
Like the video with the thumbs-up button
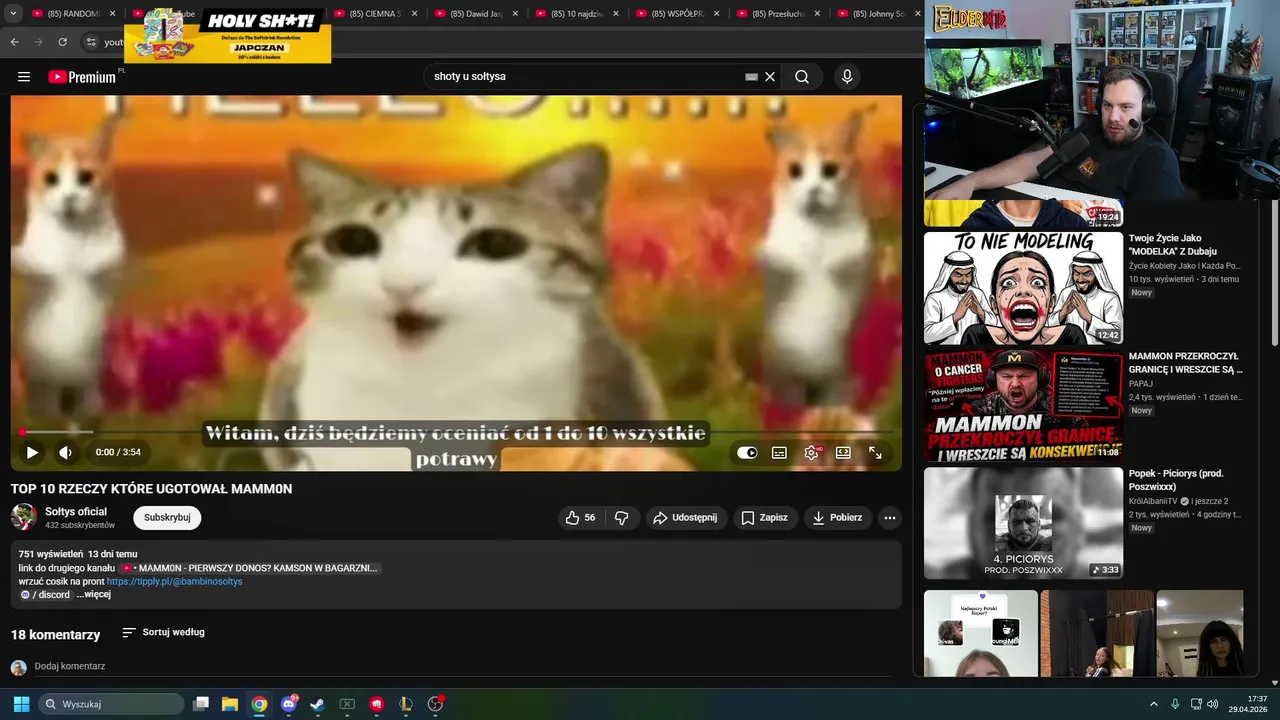[x=580, y=517]
